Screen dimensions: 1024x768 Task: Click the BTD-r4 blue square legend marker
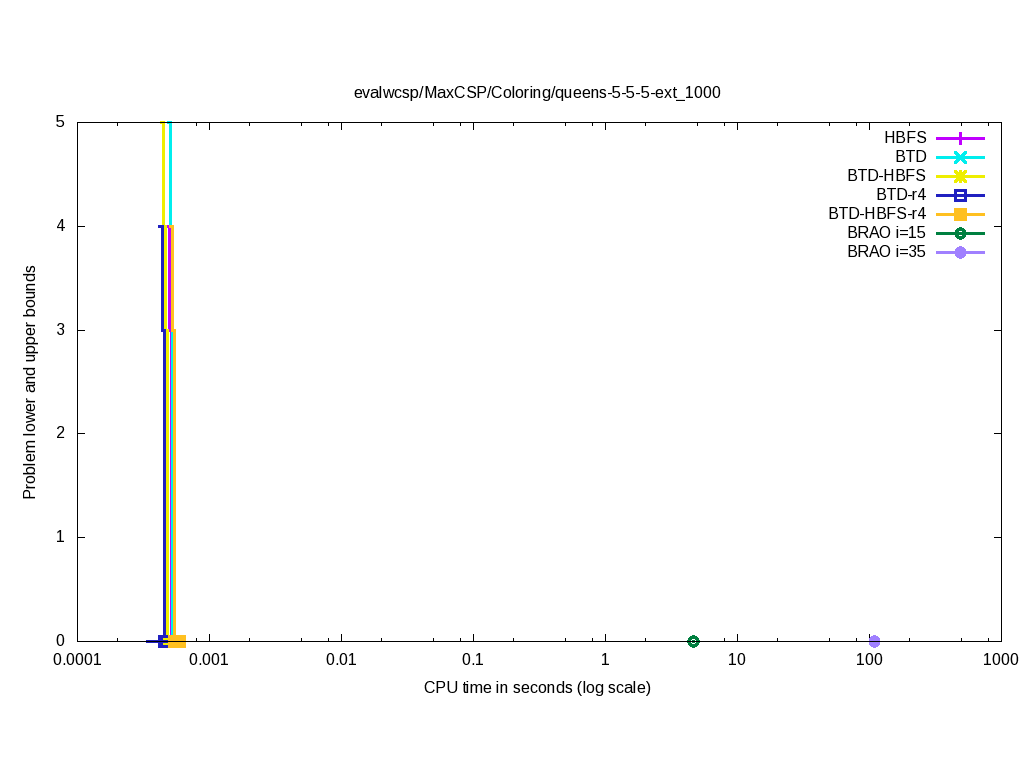click(960, 195)
